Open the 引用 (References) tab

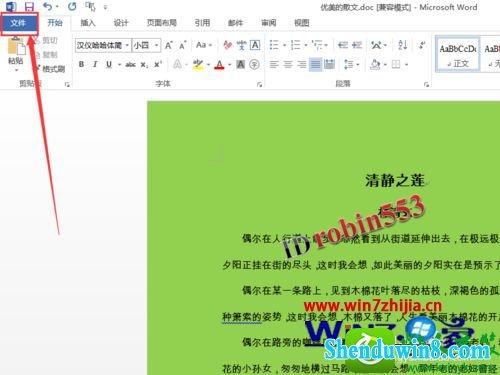point(202,23)
